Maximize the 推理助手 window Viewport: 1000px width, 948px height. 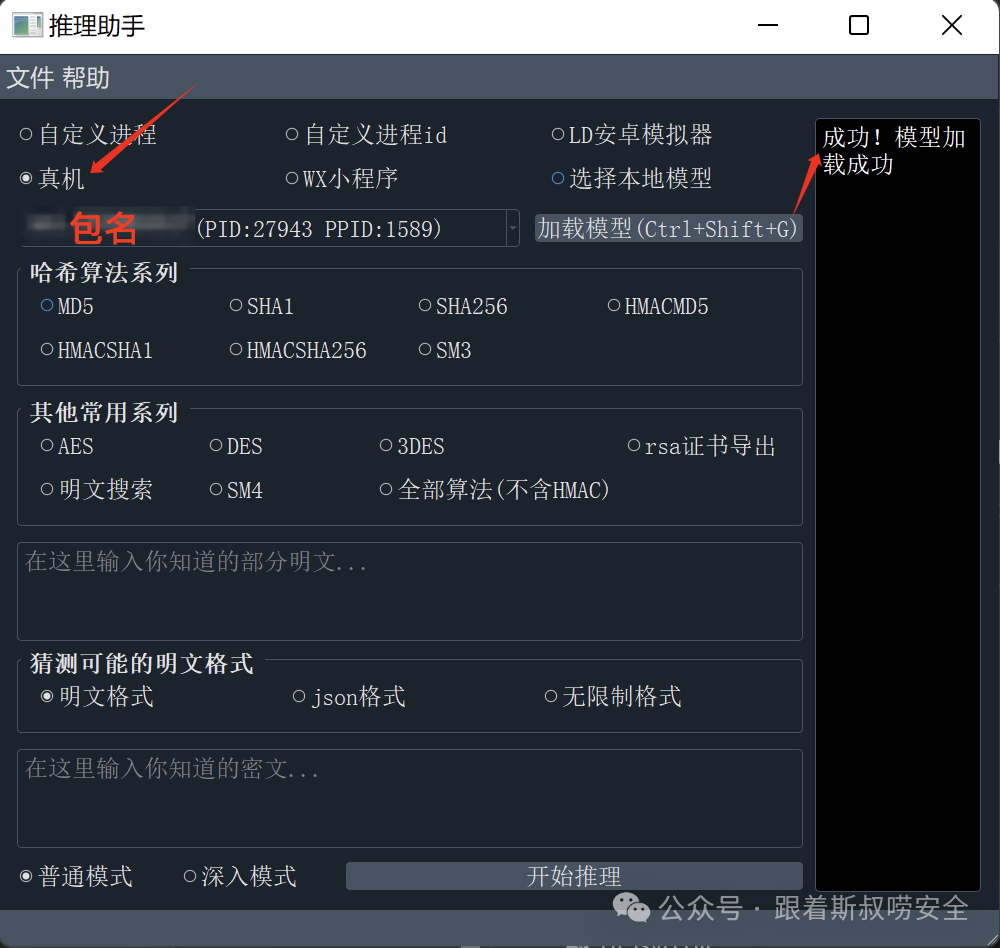[x=858, y=26]
